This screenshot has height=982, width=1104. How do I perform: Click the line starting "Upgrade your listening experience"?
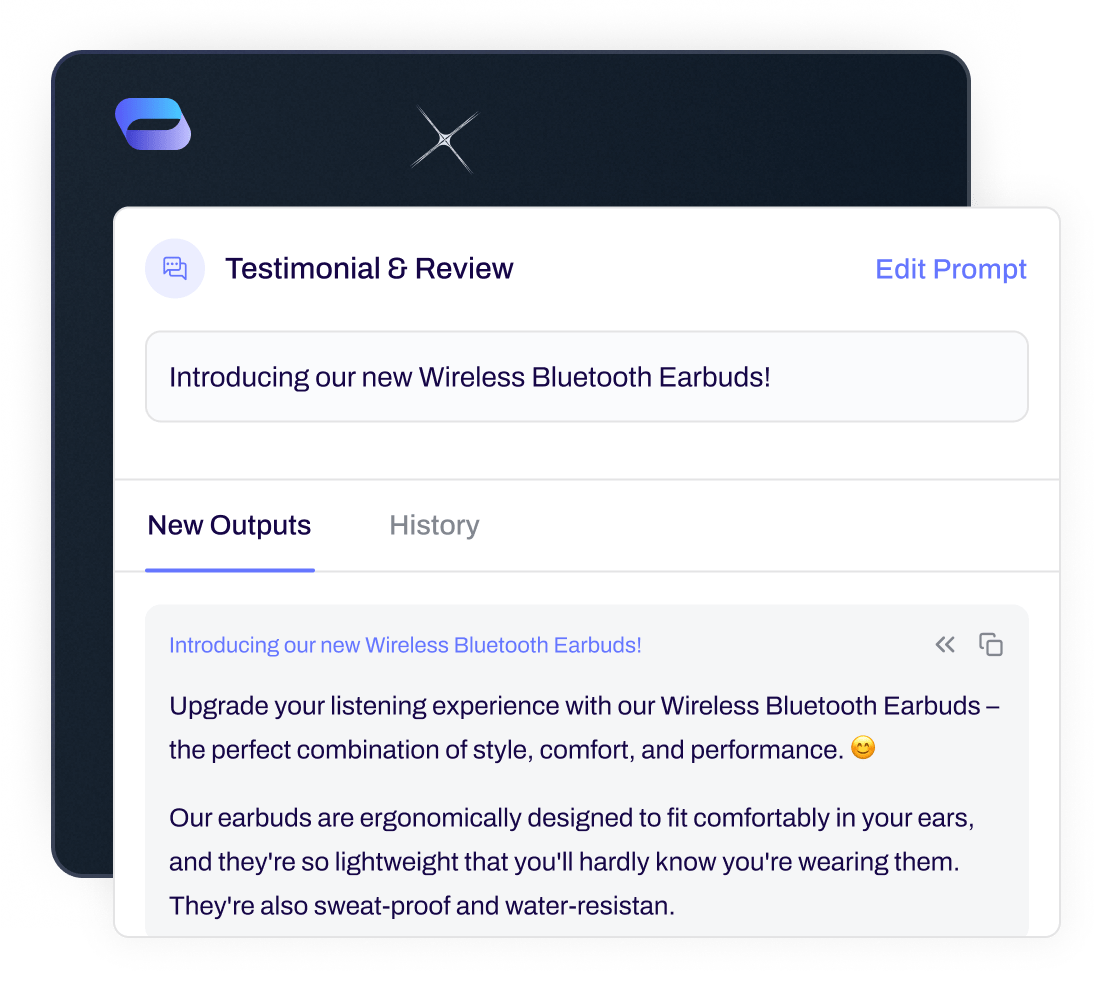(x=584, y=706)
